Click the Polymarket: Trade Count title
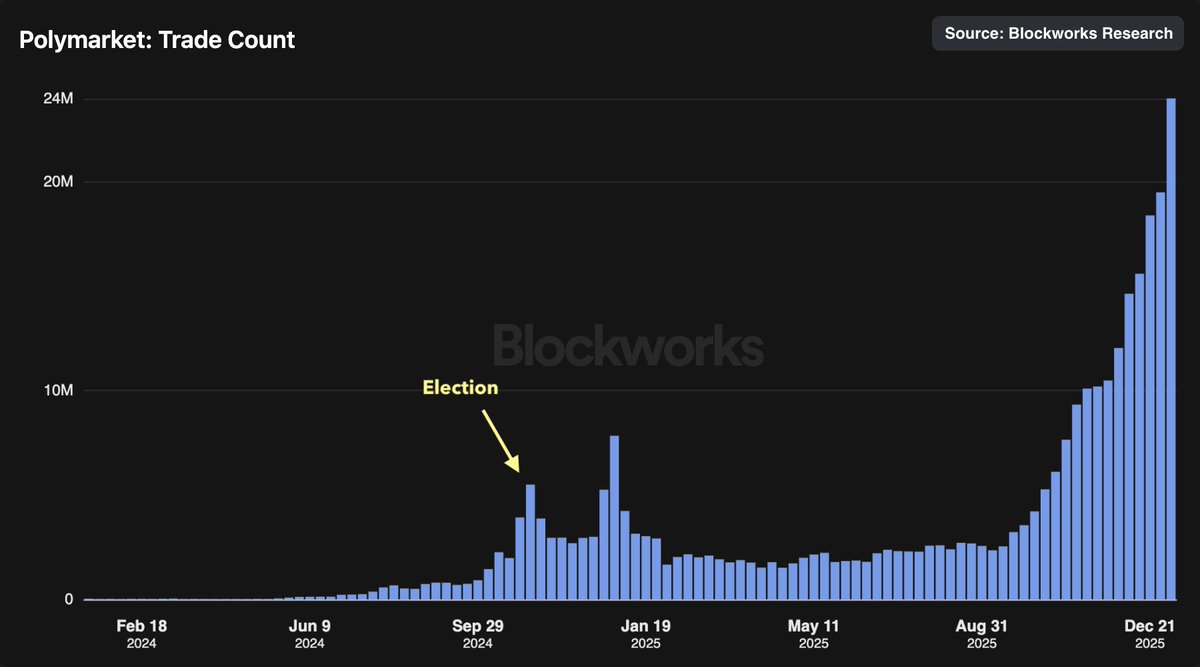Viewport: 1200px width, 667px height. point(157,40)
